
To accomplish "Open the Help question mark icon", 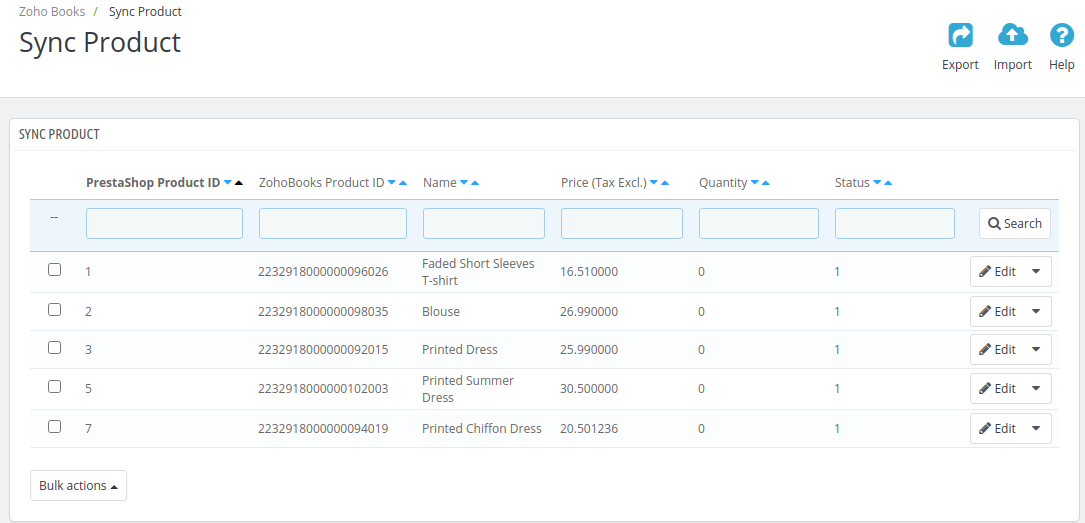I will click(x=1061, y=35).
